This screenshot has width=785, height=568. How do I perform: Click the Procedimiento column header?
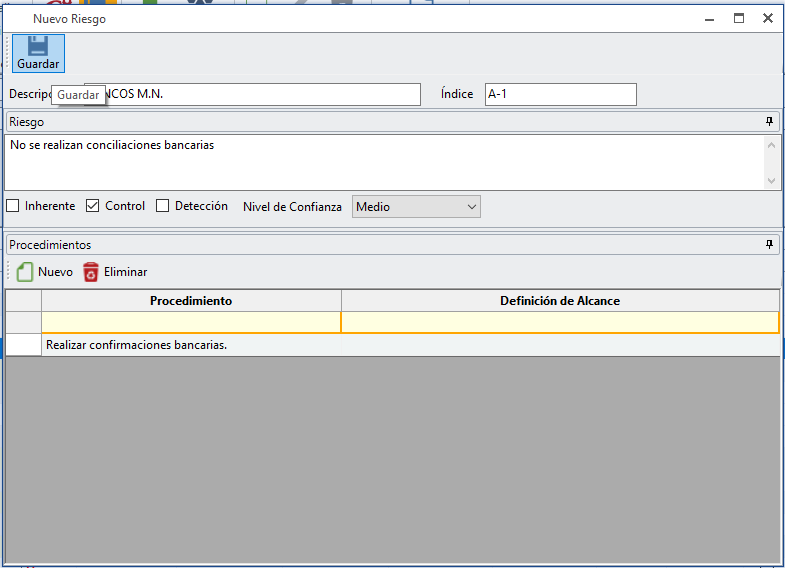click(x=191, y=301)
